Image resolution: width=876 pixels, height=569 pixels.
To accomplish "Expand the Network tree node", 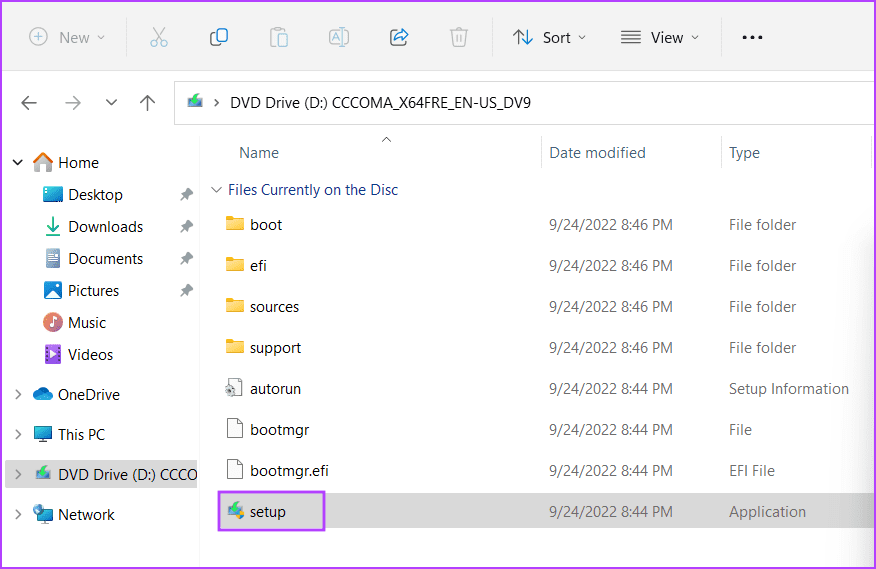I will pyautogui.click(x=18, y=514).
